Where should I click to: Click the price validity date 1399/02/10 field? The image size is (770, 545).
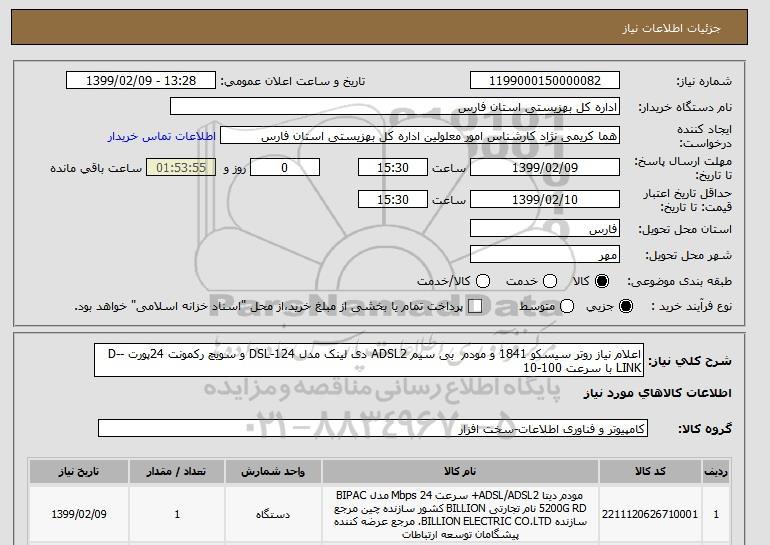545,199
